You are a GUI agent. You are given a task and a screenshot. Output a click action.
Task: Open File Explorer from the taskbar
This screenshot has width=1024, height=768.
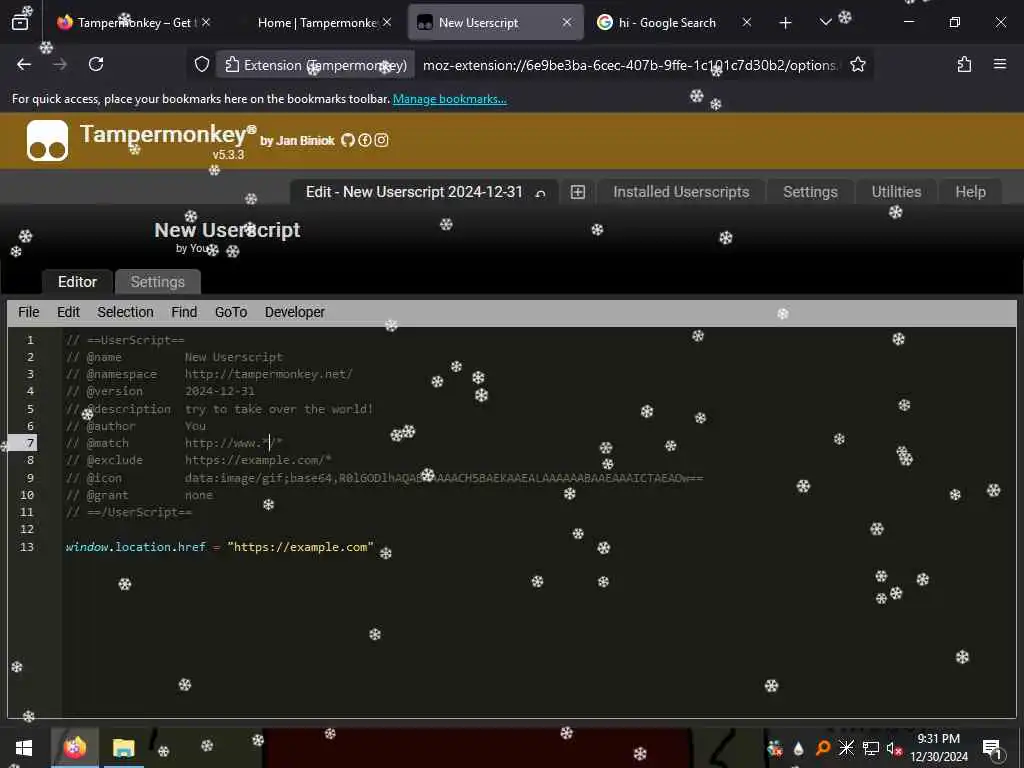click(x=123, y=748)
